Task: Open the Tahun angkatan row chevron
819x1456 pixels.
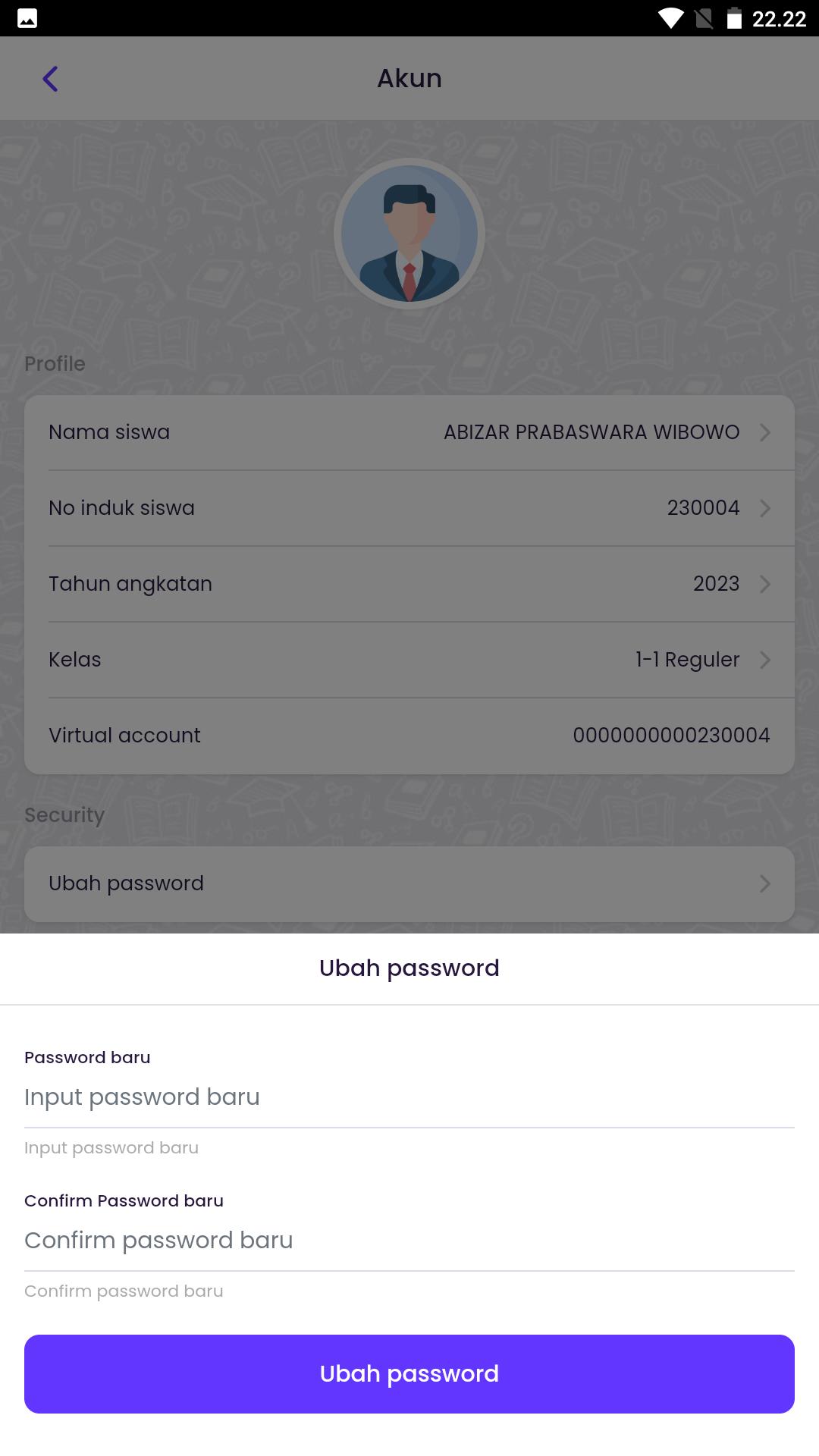Action: (765, 584)
